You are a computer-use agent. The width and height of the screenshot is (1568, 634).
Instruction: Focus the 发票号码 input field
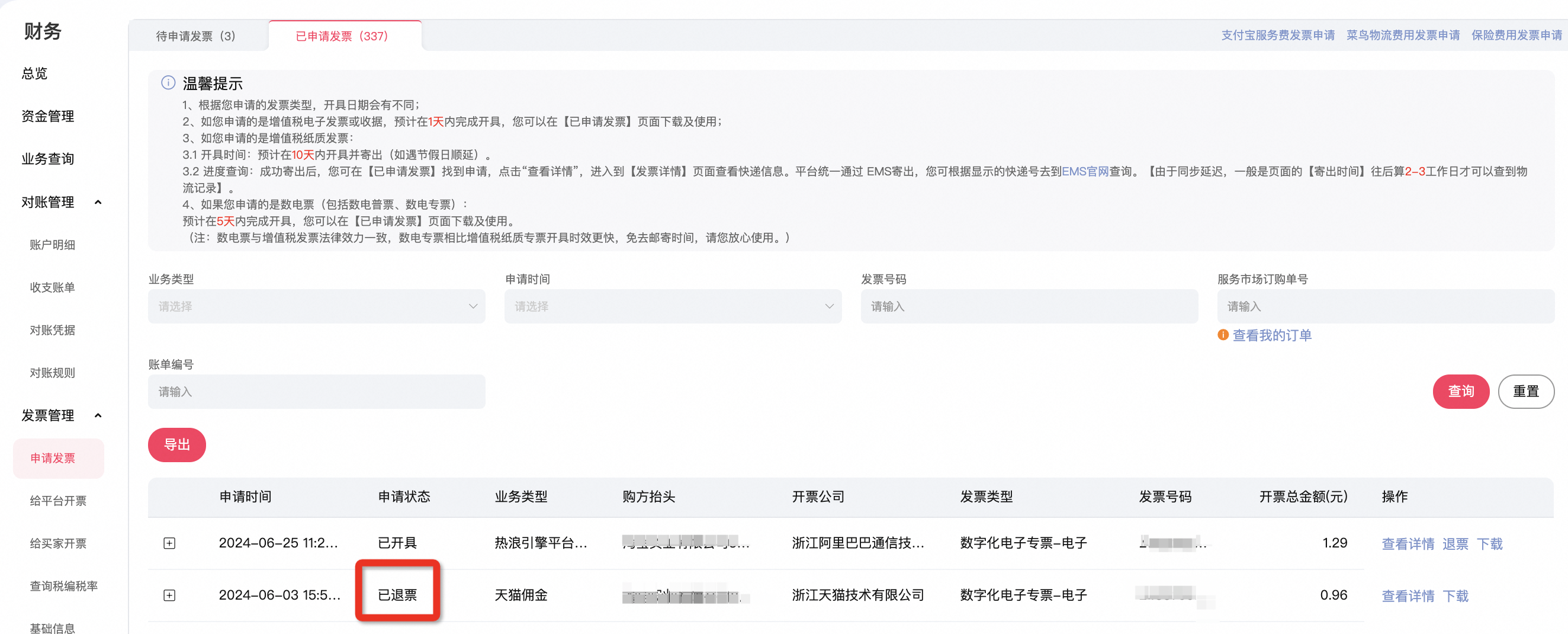[x=1029, y=306]
